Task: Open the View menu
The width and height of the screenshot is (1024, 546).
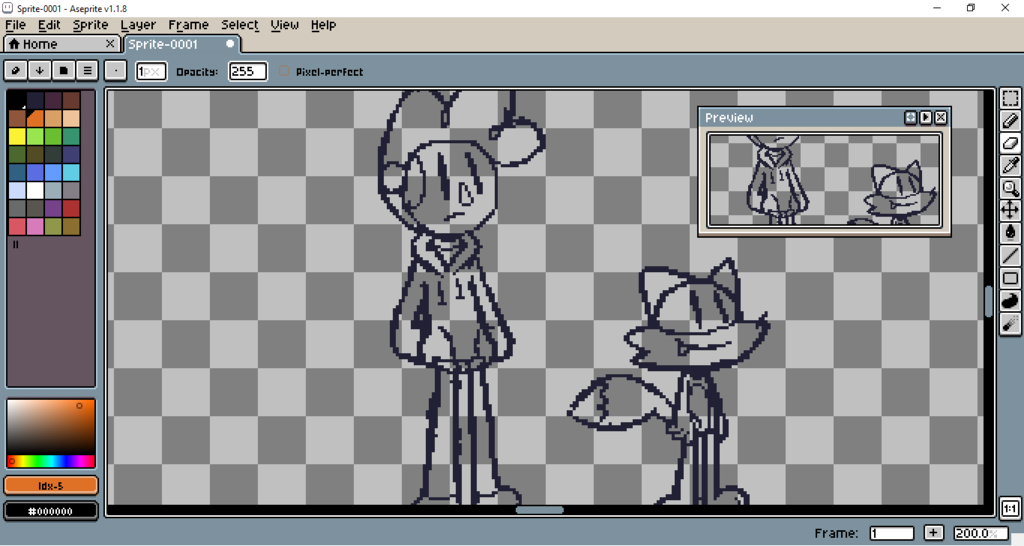Action: point(284,25)
